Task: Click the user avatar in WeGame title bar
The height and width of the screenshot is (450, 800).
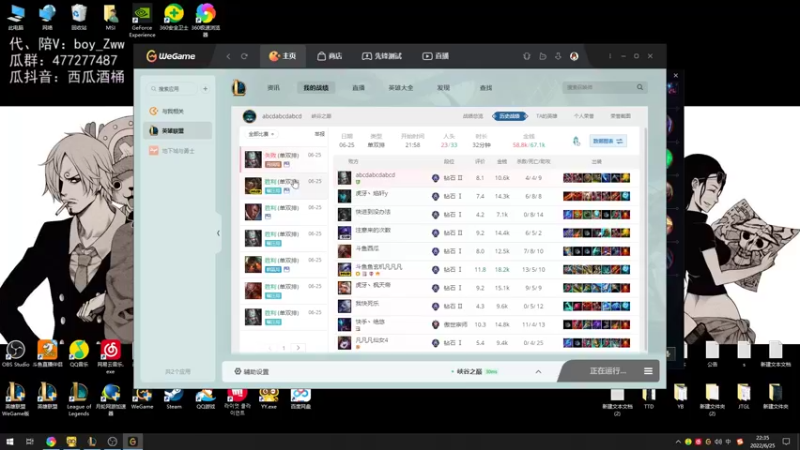Action: 574,56
